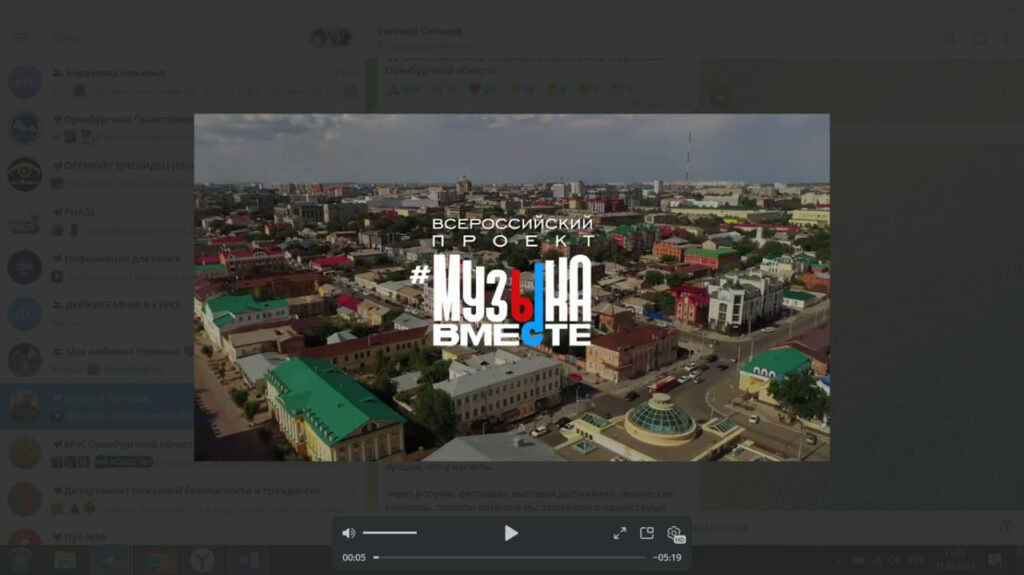Screen dimensions: 1024x575
Task: Click the Telegram chat search field
Action: [x=173, y=39]
